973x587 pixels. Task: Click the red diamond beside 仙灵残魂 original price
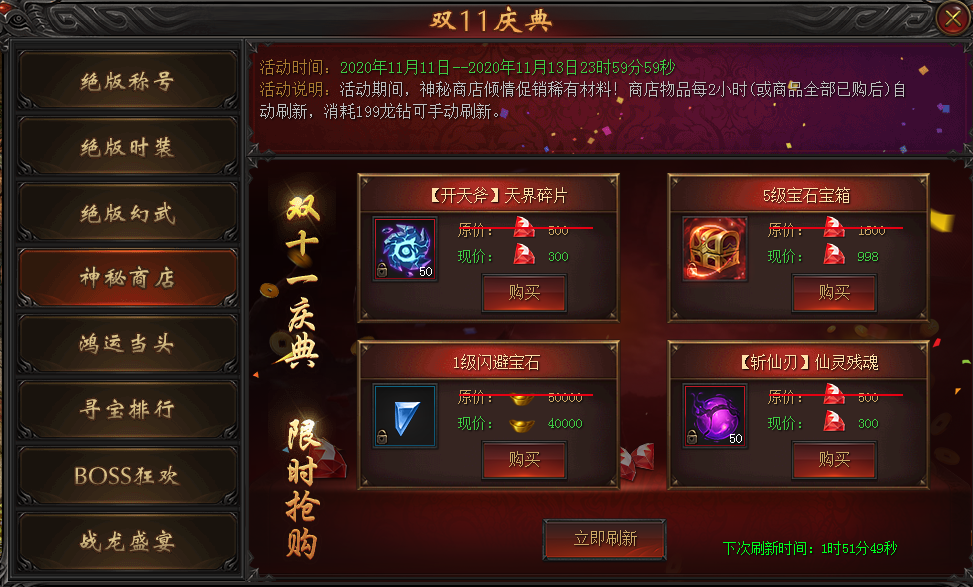coord(833,395)
